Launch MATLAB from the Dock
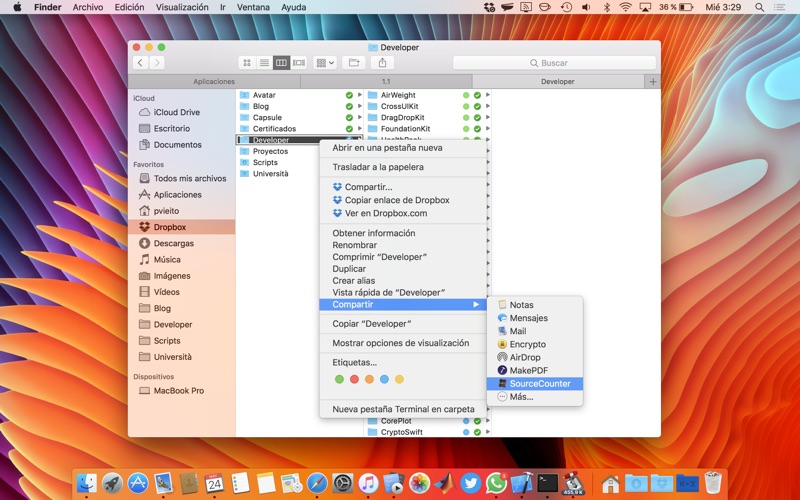Screen dimensions: 800x500 coord(445,483)
